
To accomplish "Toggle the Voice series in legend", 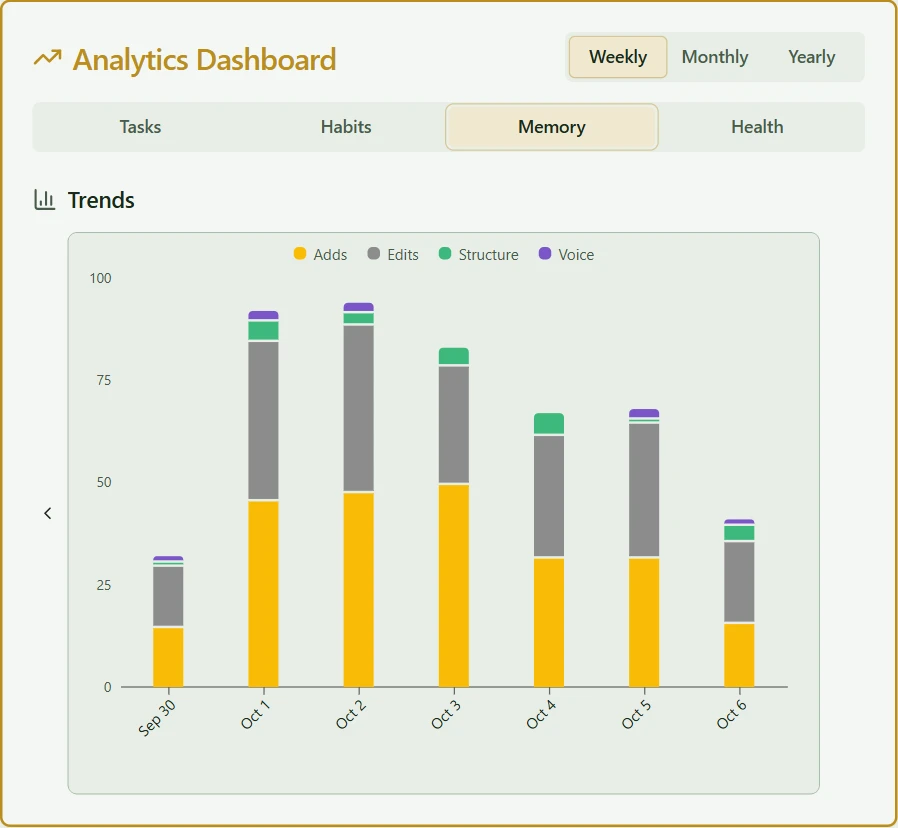I will 566,254.
